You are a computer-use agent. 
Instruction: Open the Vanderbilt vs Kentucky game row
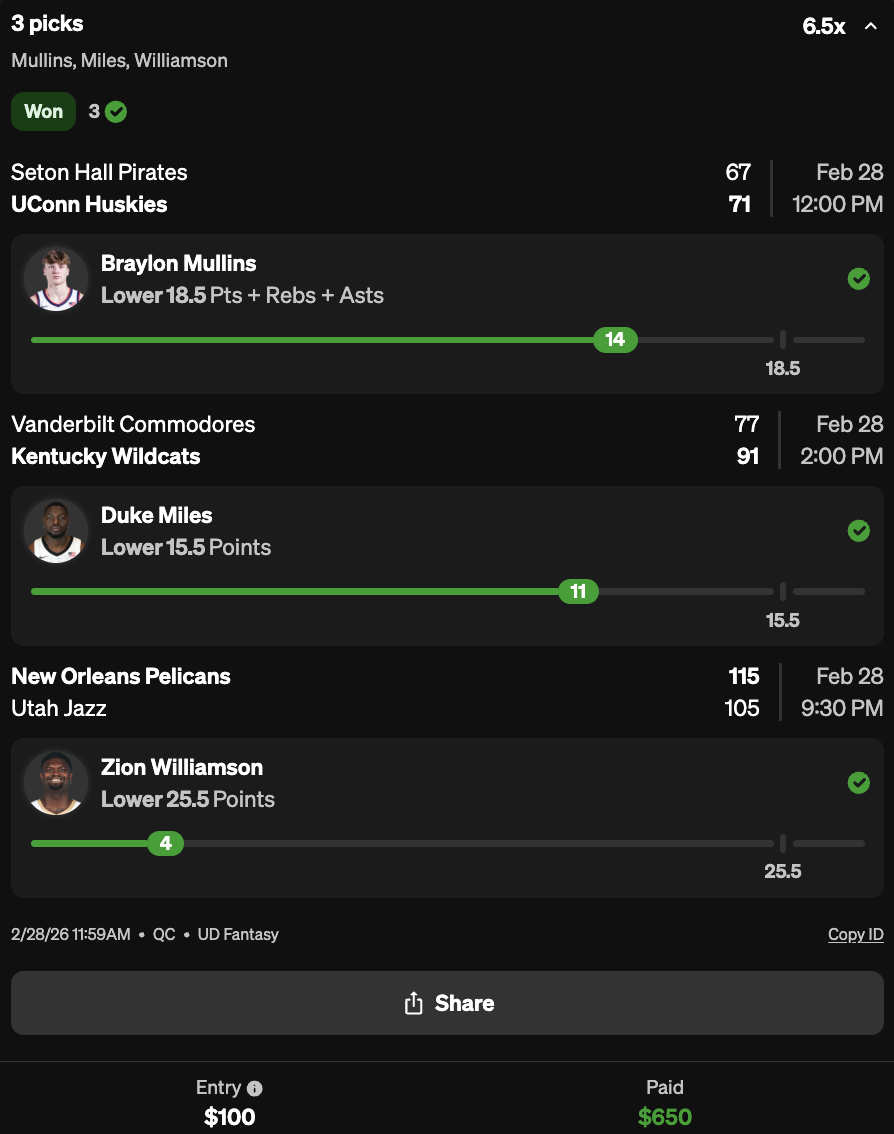pos(447,441)
